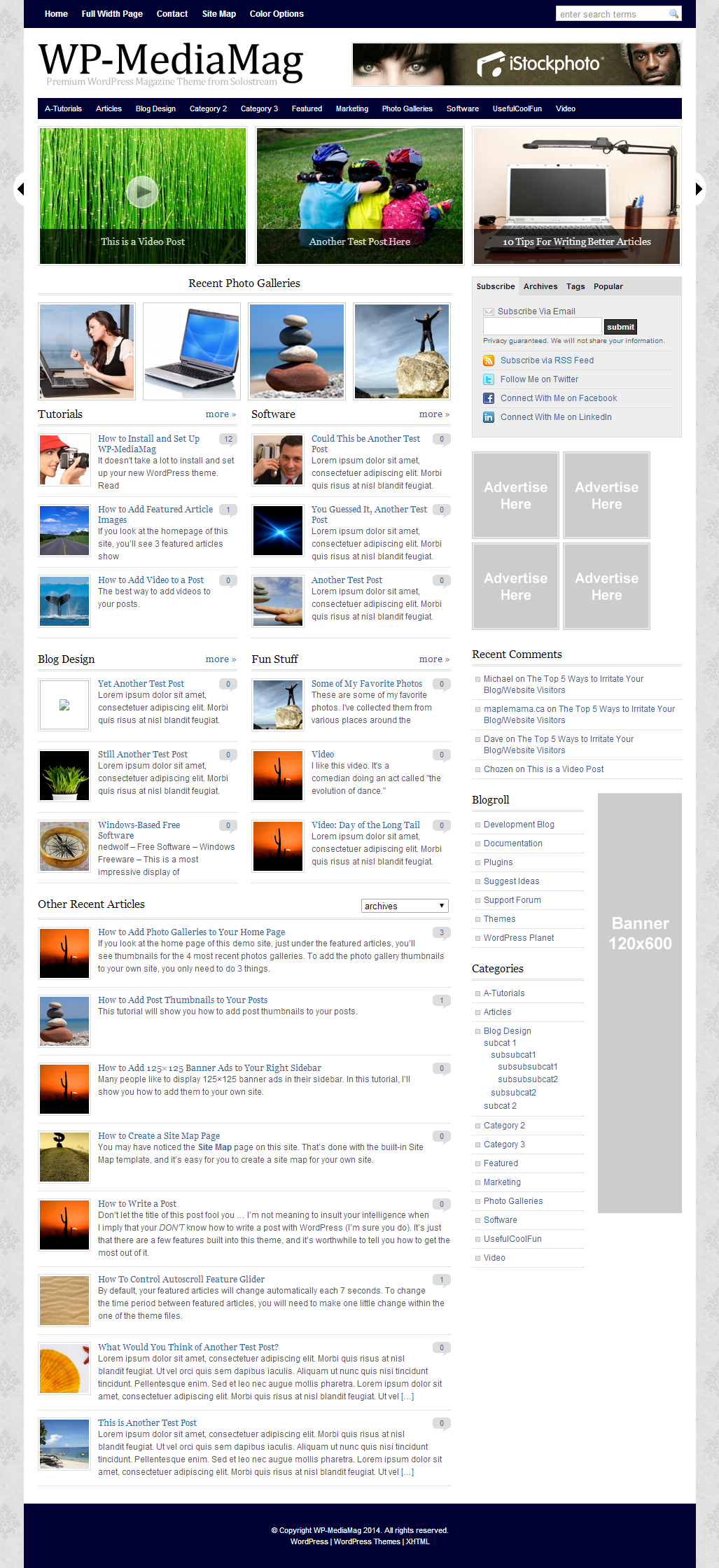Click Follow Me on Twitter link

tap(539, 379)
